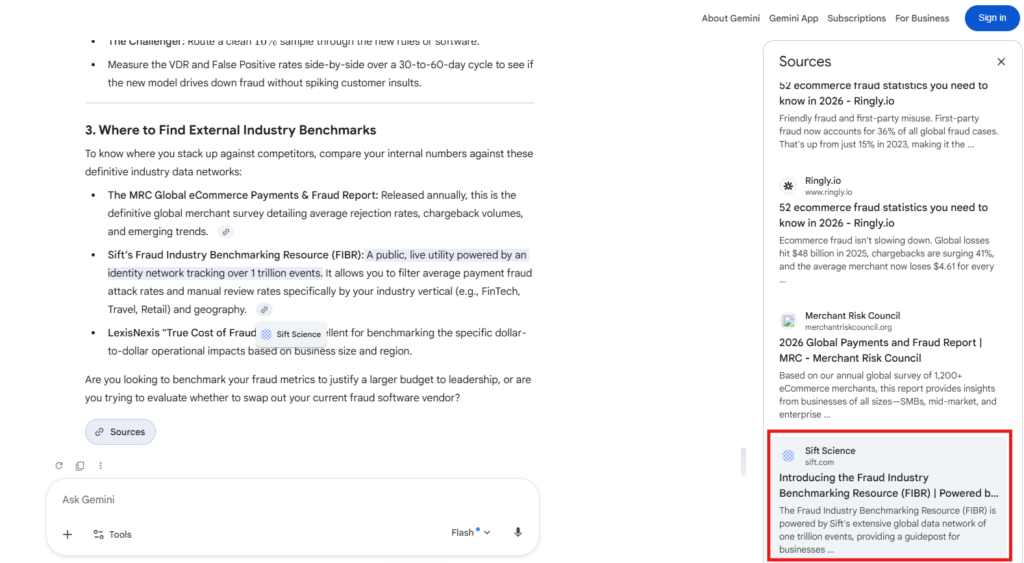Click the Sources panel title
This screenshot has width=1024, height=563.
[805, 61]
